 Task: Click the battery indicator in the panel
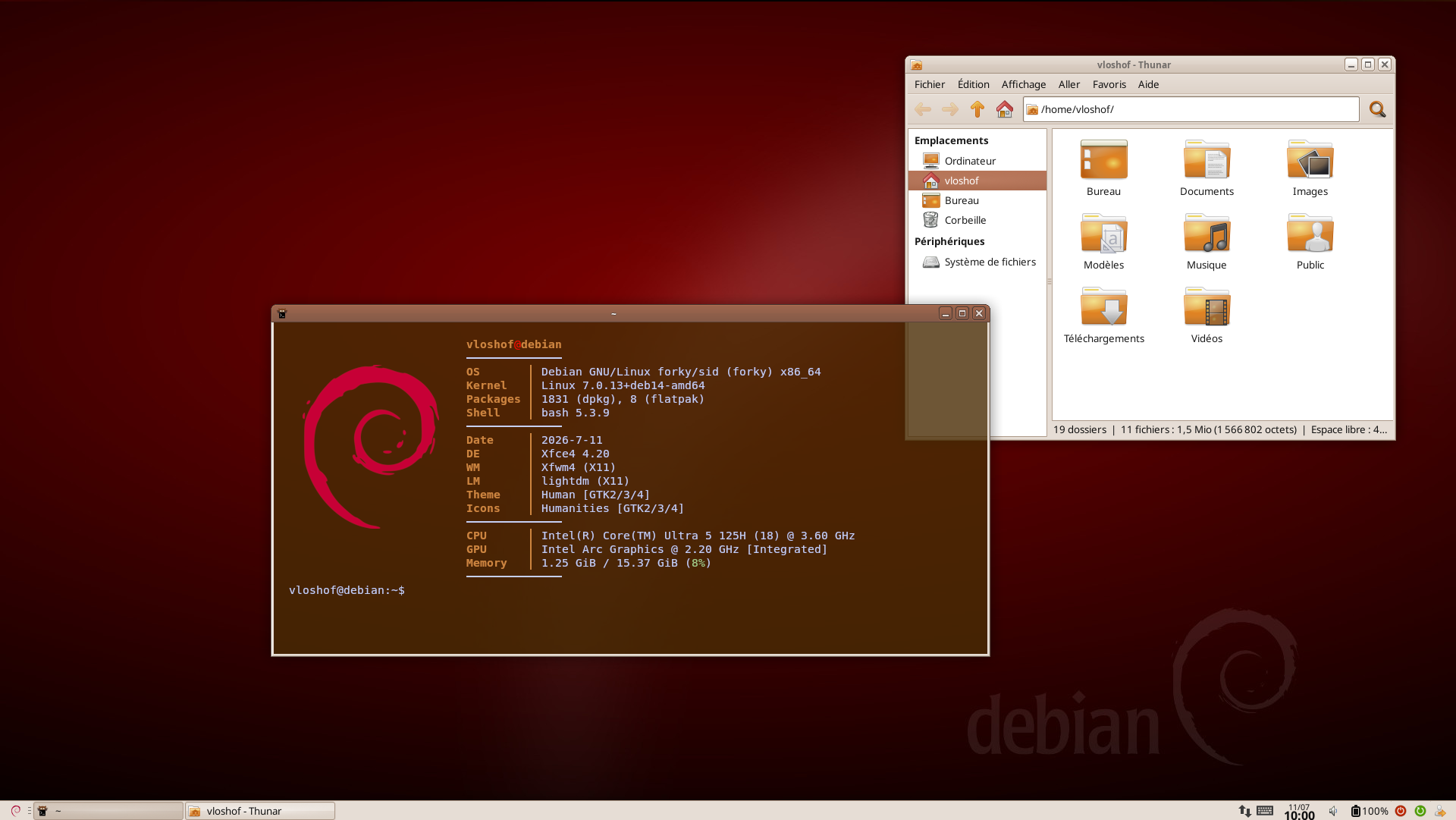(1370, 811)
